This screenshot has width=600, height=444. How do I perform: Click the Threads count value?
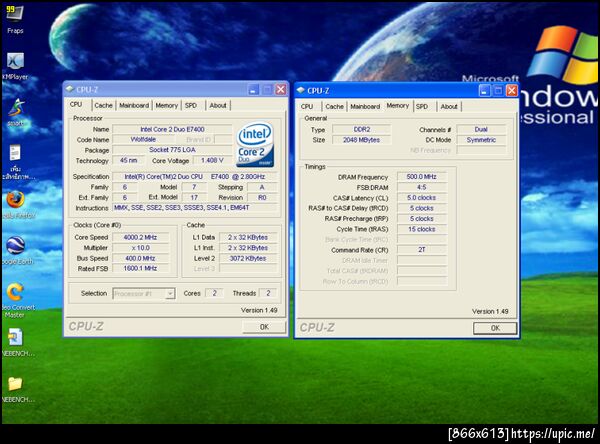[268, 293]
